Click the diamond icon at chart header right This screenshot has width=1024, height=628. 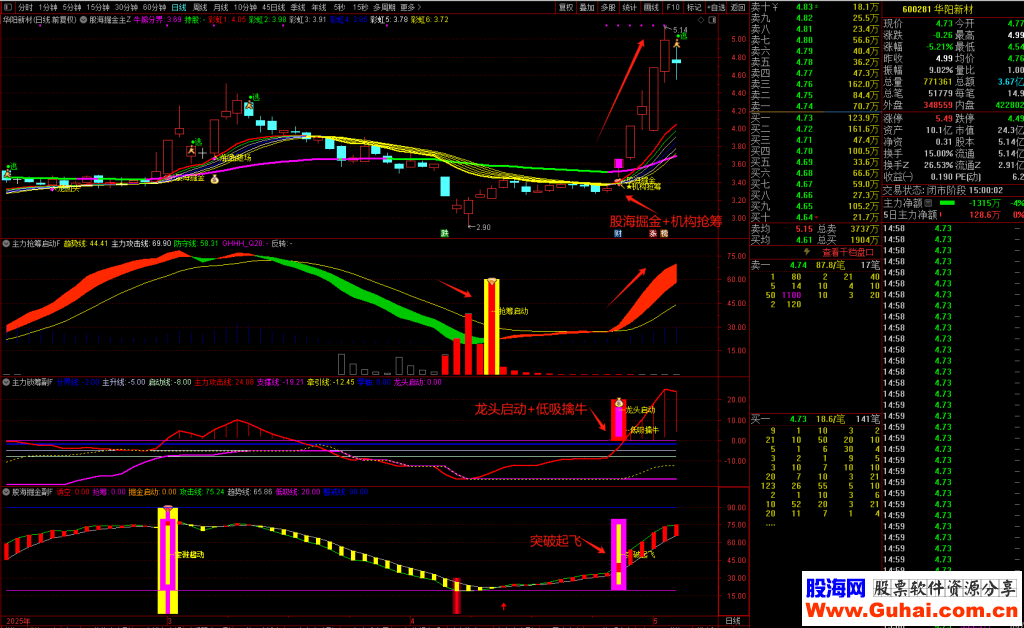tap(701, 20)
